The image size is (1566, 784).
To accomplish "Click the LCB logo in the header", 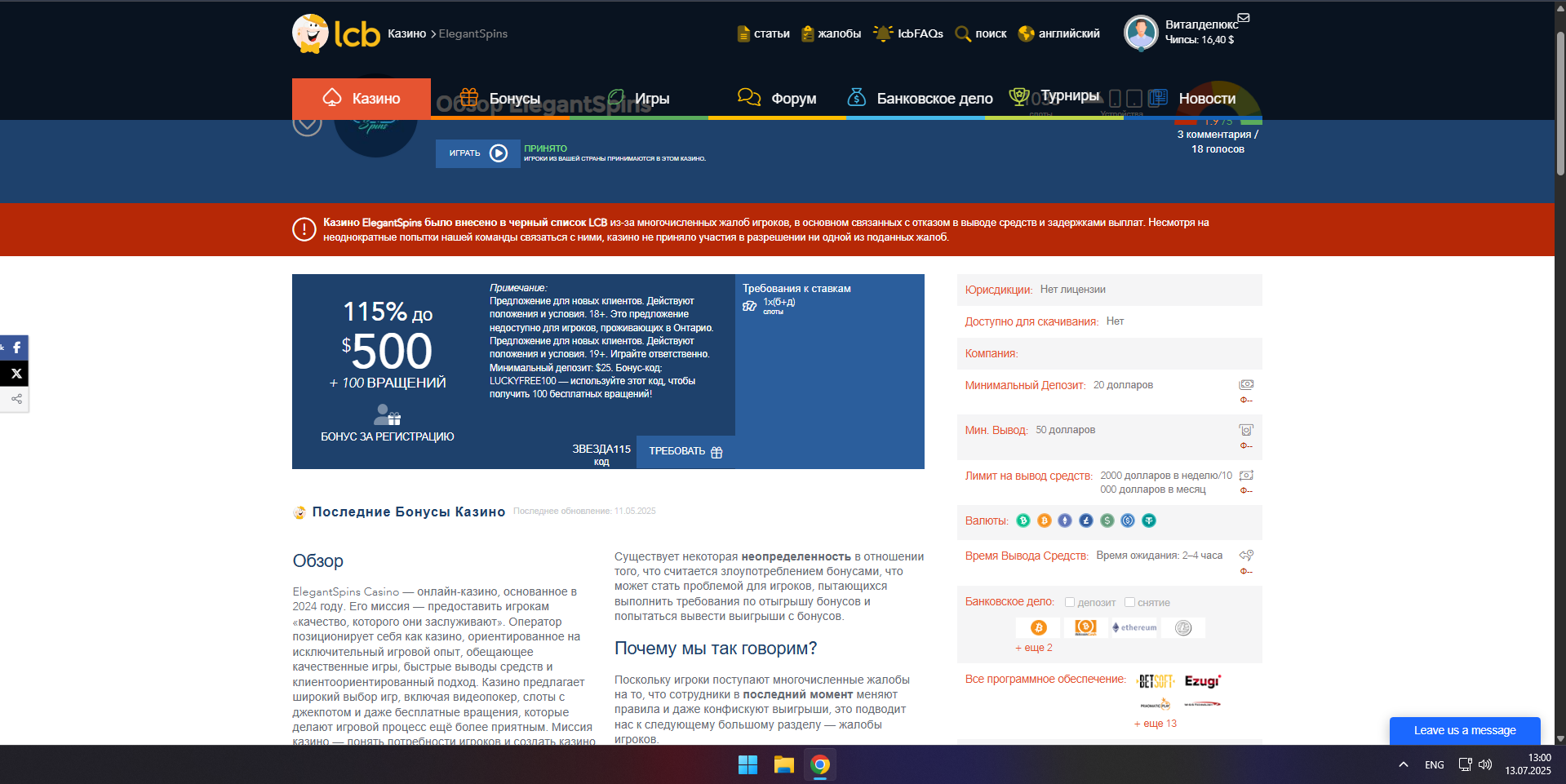I will (336, 33).
